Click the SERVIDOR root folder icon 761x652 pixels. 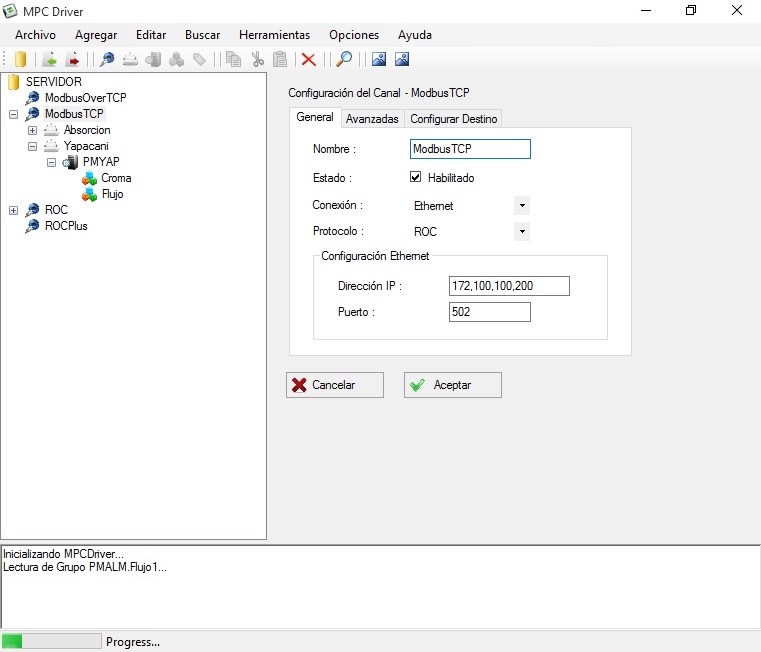point(14,82)
